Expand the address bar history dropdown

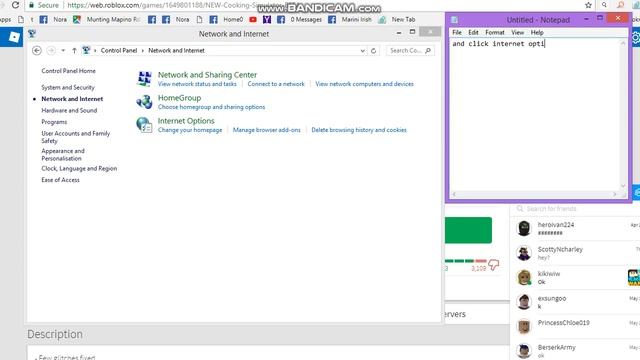coord(362,51)
